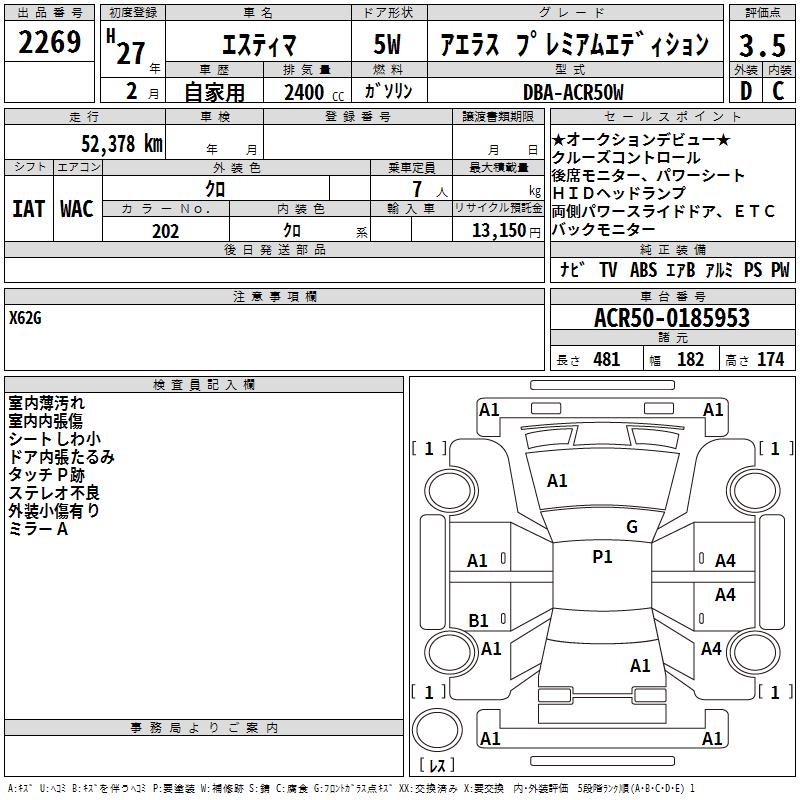Screen dimensions: 800x800
Task: Click the exterior grade D
Action: point(746,91)
